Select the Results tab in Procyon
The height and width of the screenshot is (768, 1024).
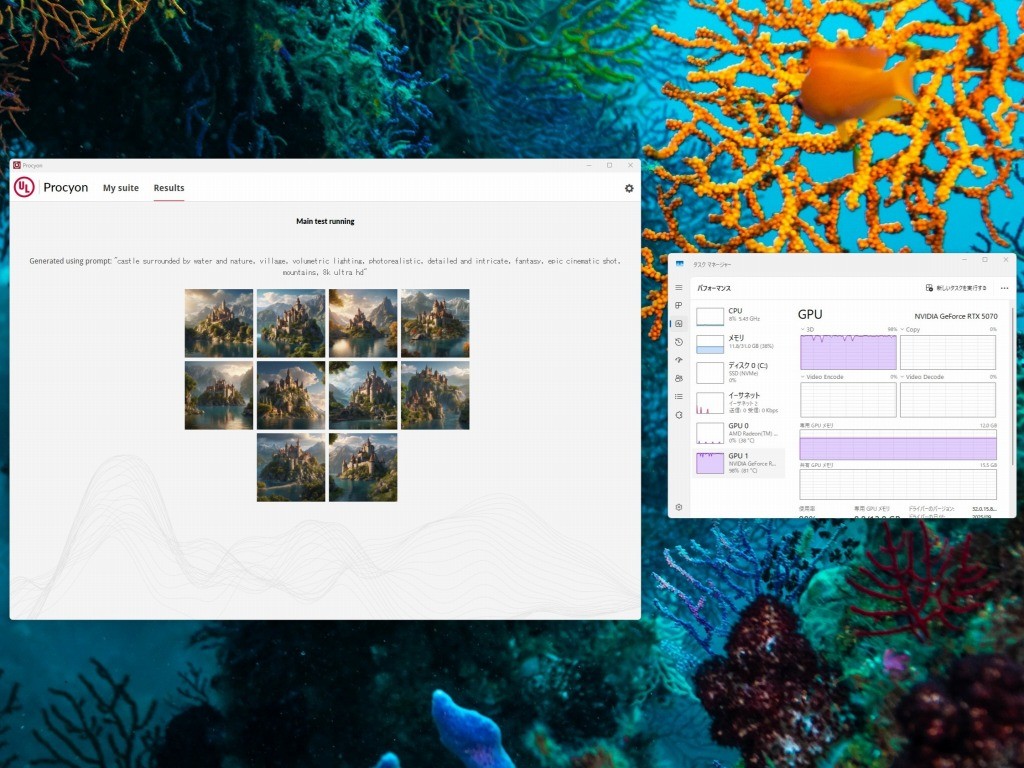[x=169, y=188]
